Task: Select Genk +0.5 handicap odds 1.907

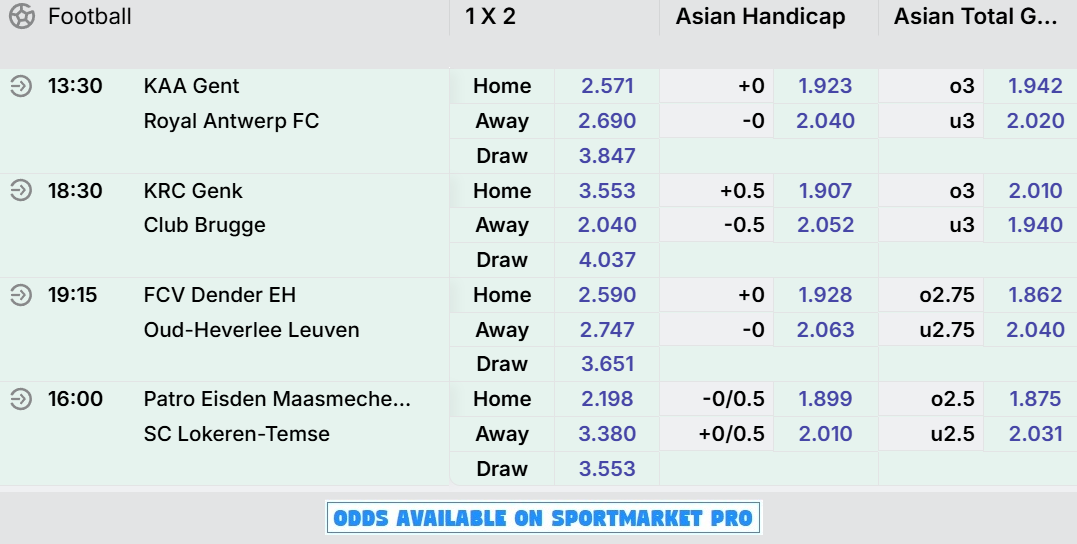Action: (826, 190)
